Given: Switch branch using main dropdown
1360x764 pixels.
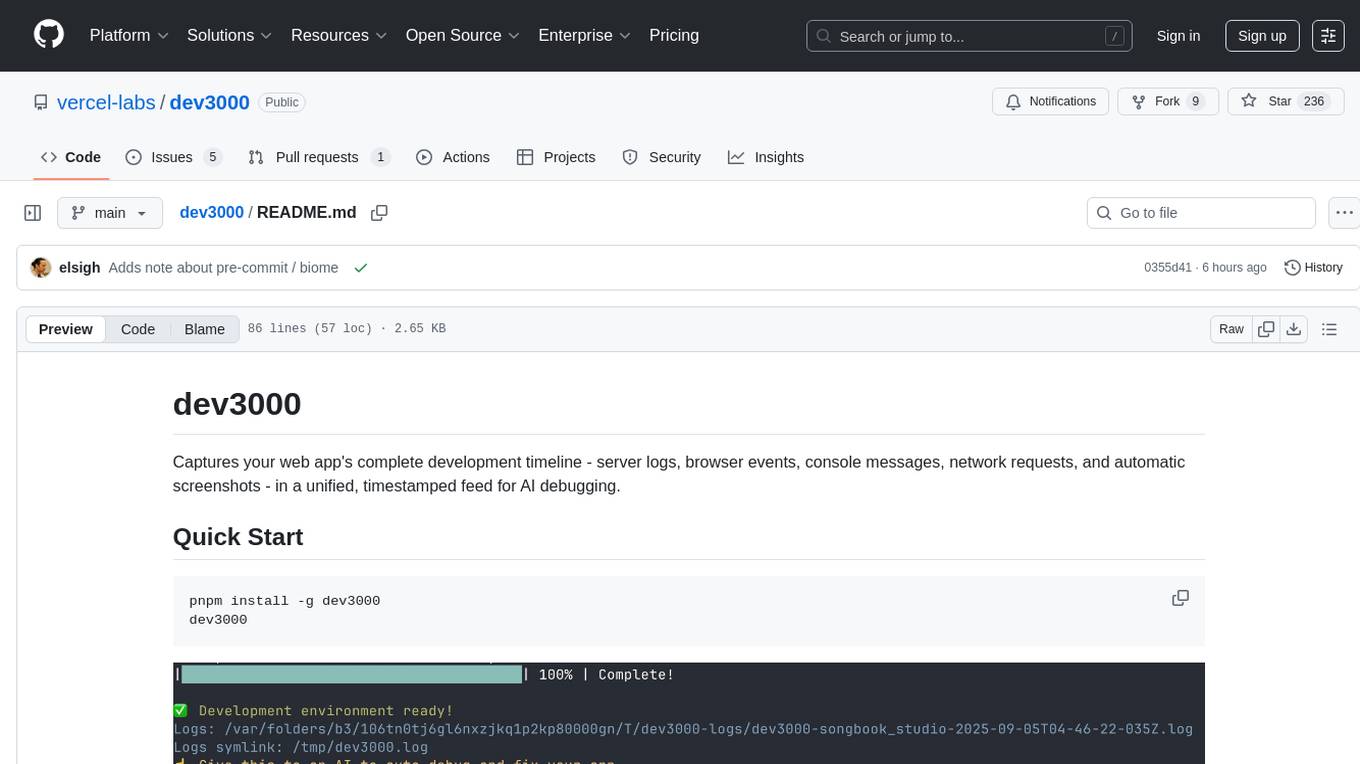Looking at the screenshot, I should (x=110, y=213).
